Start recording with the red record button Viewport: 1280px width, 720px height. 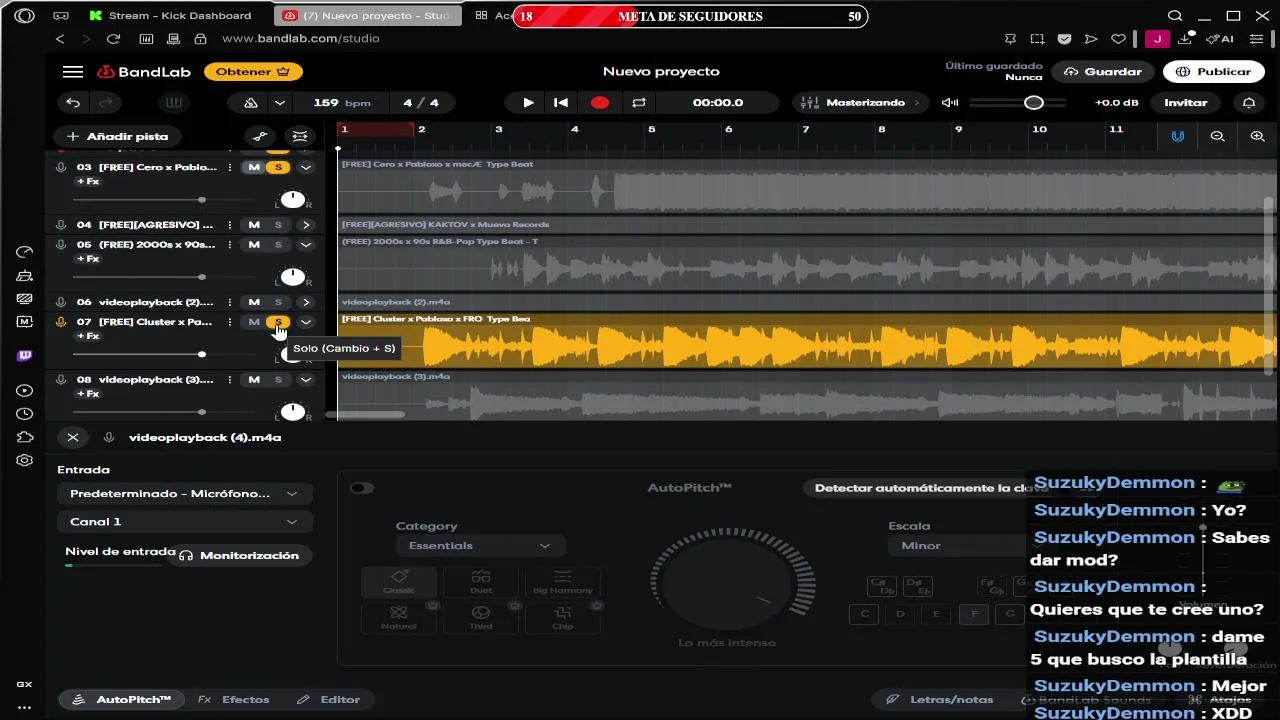click(599, 103)
